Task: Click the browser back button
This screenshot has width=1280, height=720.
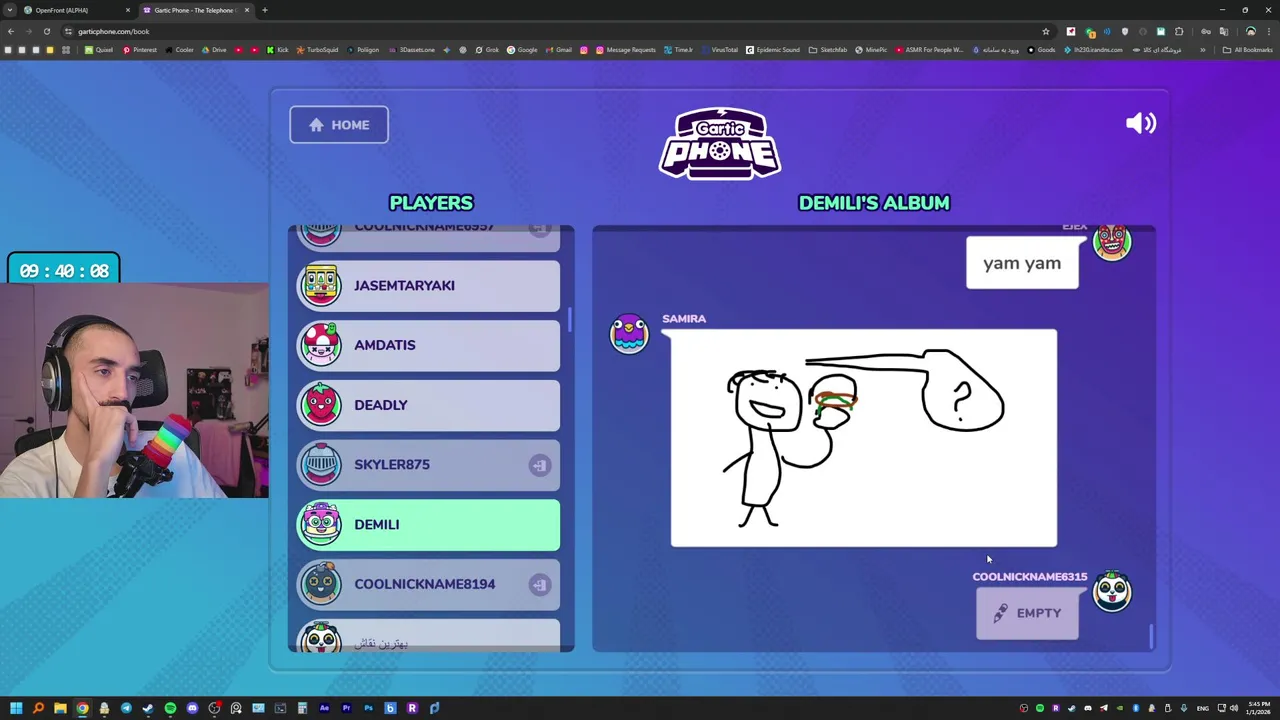Action: (x=10, y=31)
